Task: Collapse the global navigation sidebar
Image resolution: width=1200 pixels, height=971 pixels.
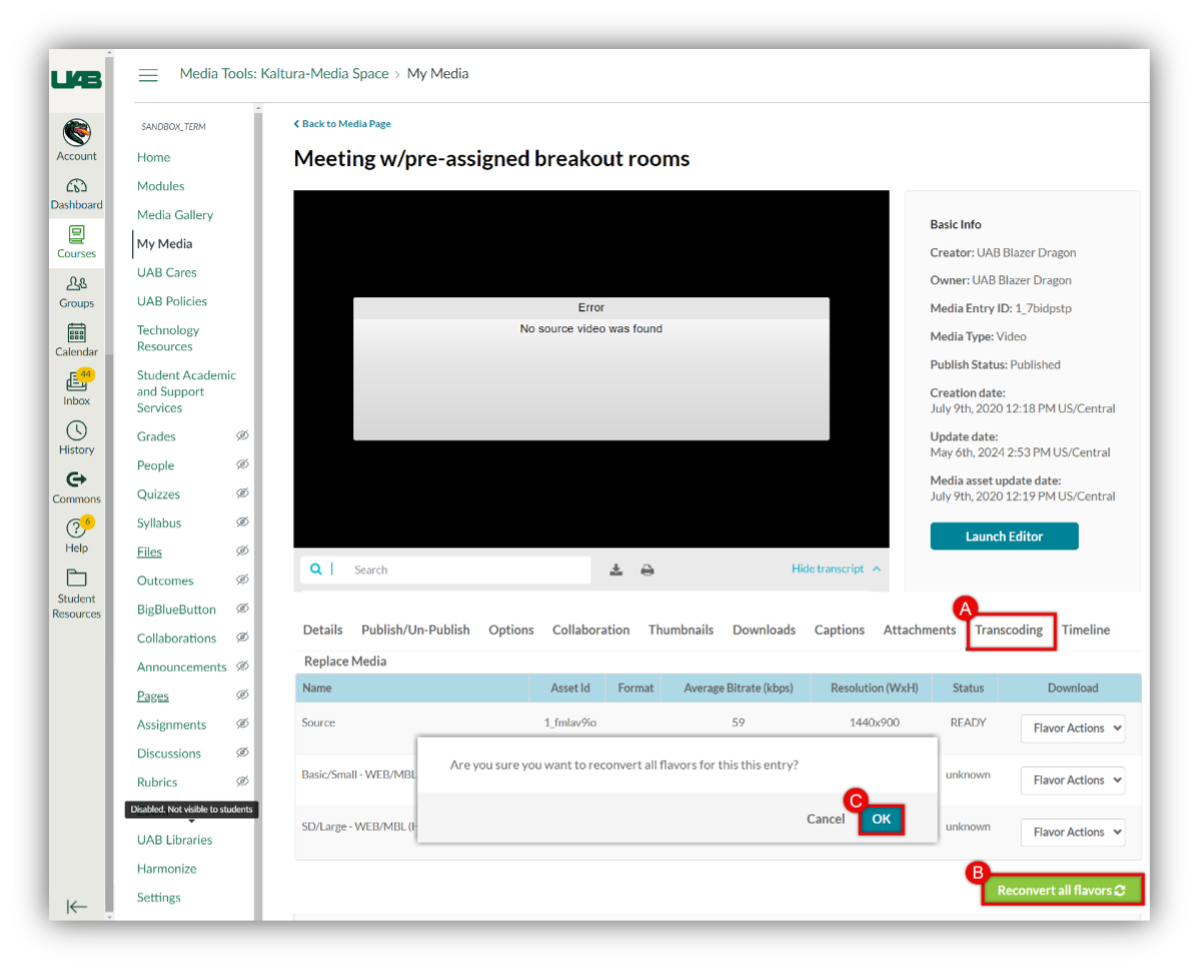Action: [76, 907]
